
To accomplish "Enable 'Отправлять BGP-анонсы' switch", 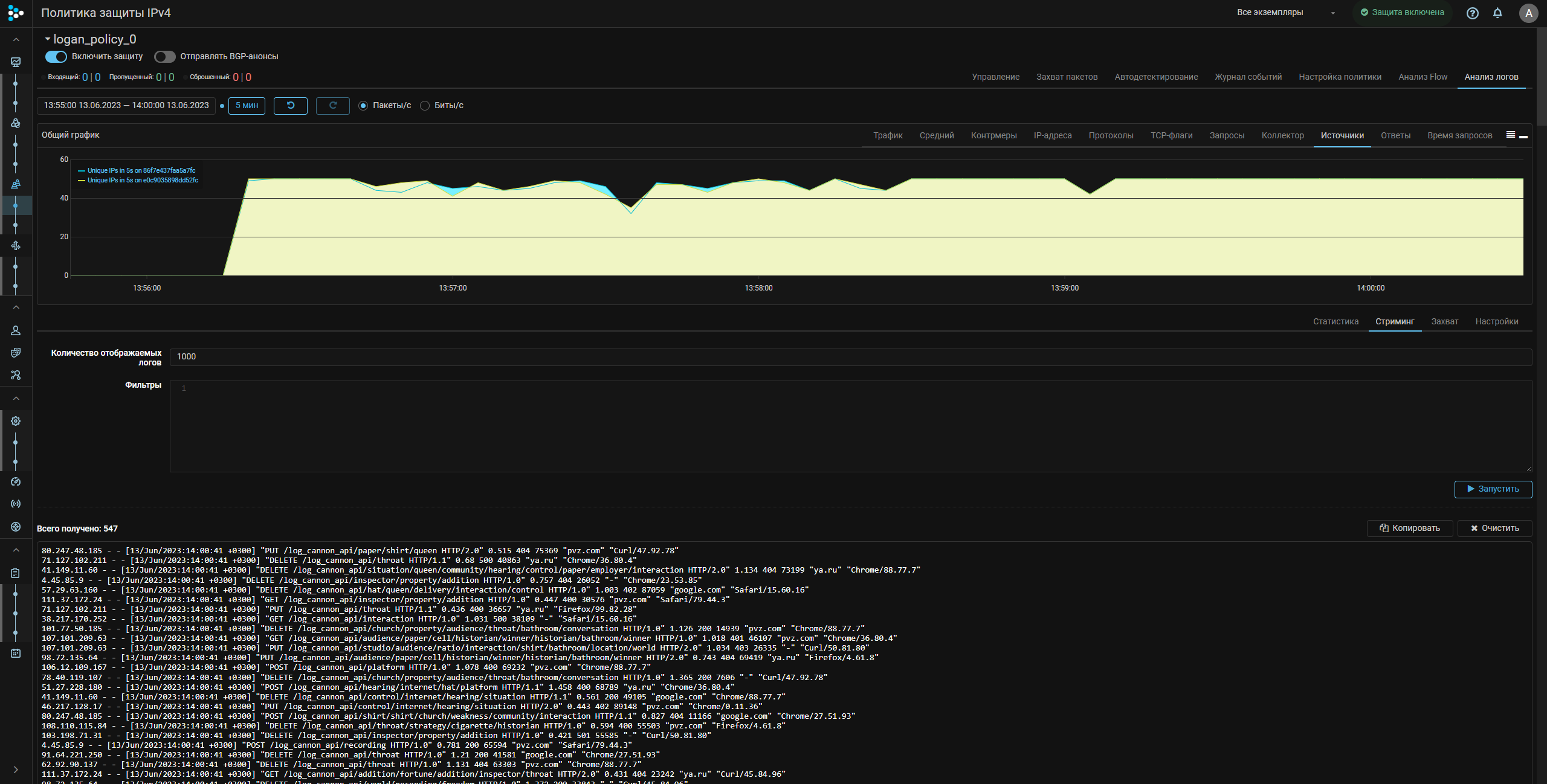I will pos(164,56).
